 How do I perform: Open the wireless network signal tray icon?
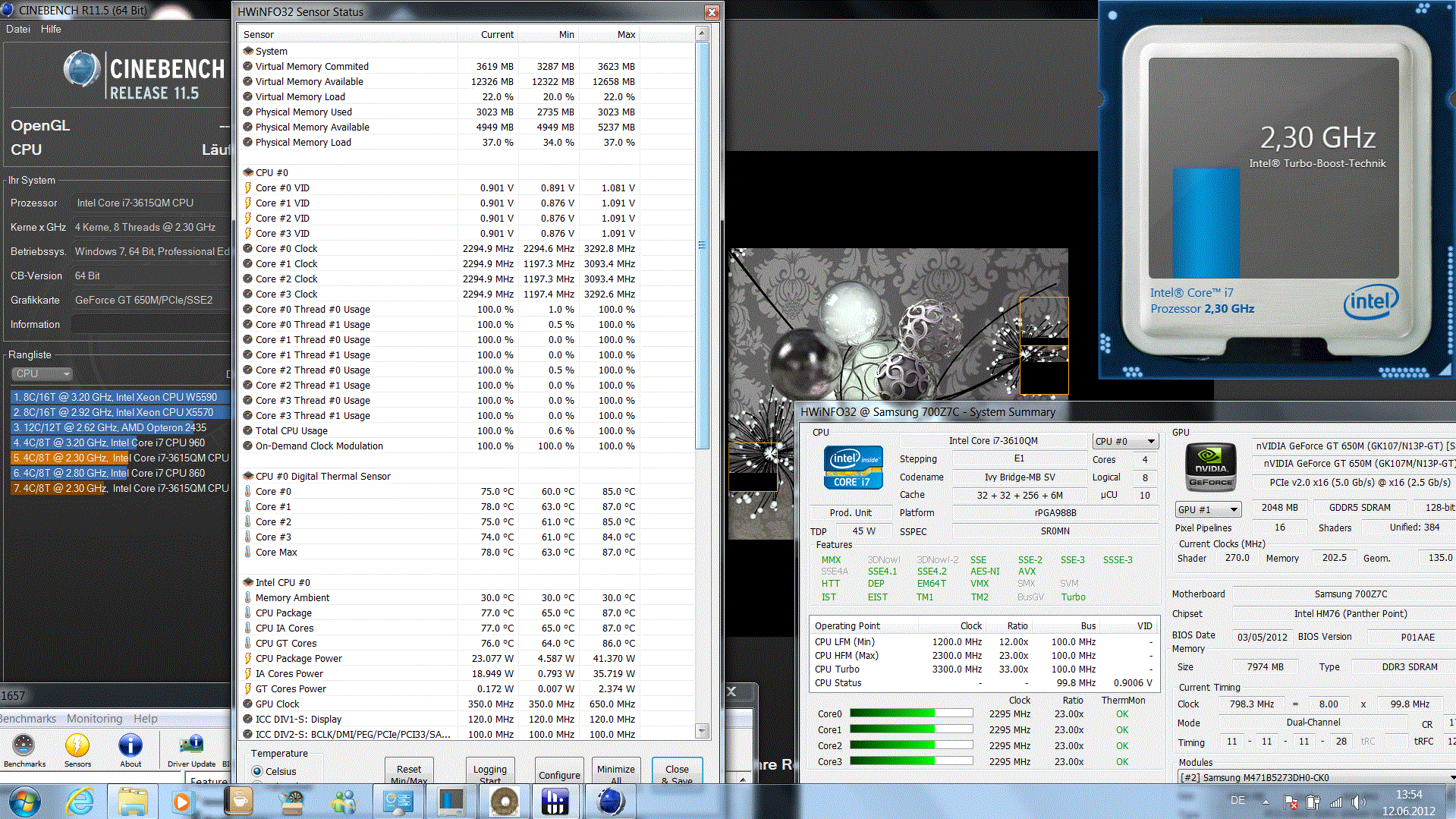[1336, 802]
